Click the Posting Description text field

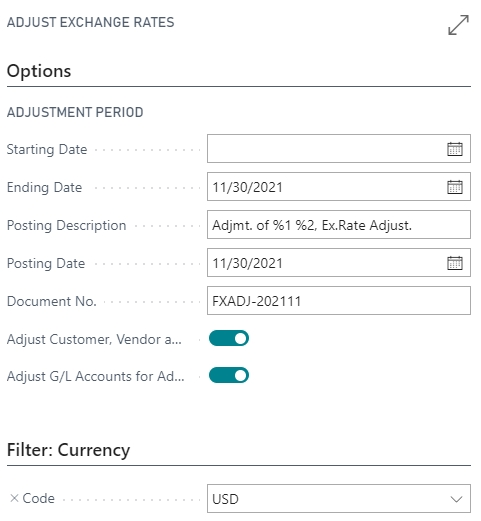coord(339,225)
